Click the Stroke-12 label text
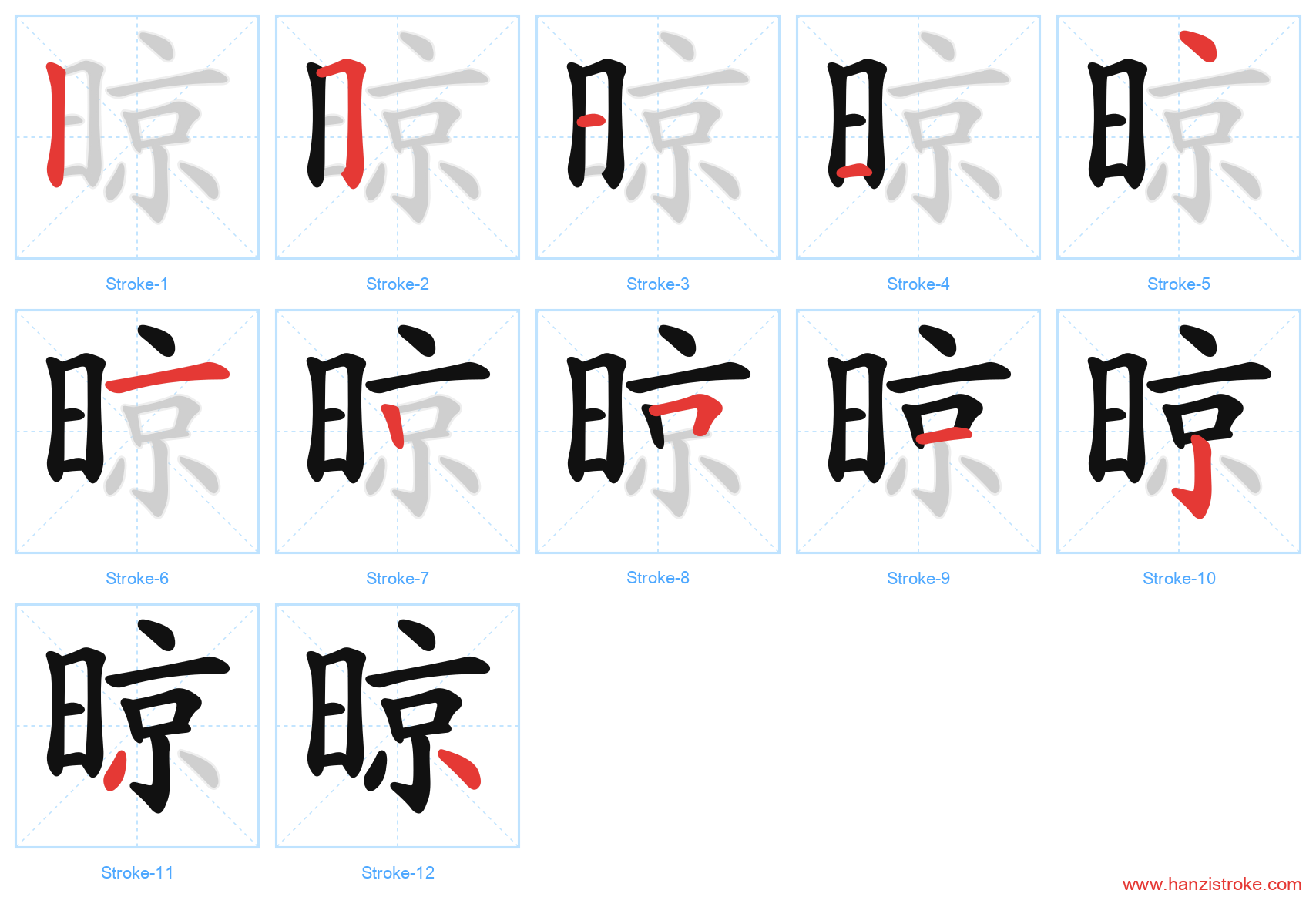The width and height of the screenshot is (1316, 897). click(398, 873)
